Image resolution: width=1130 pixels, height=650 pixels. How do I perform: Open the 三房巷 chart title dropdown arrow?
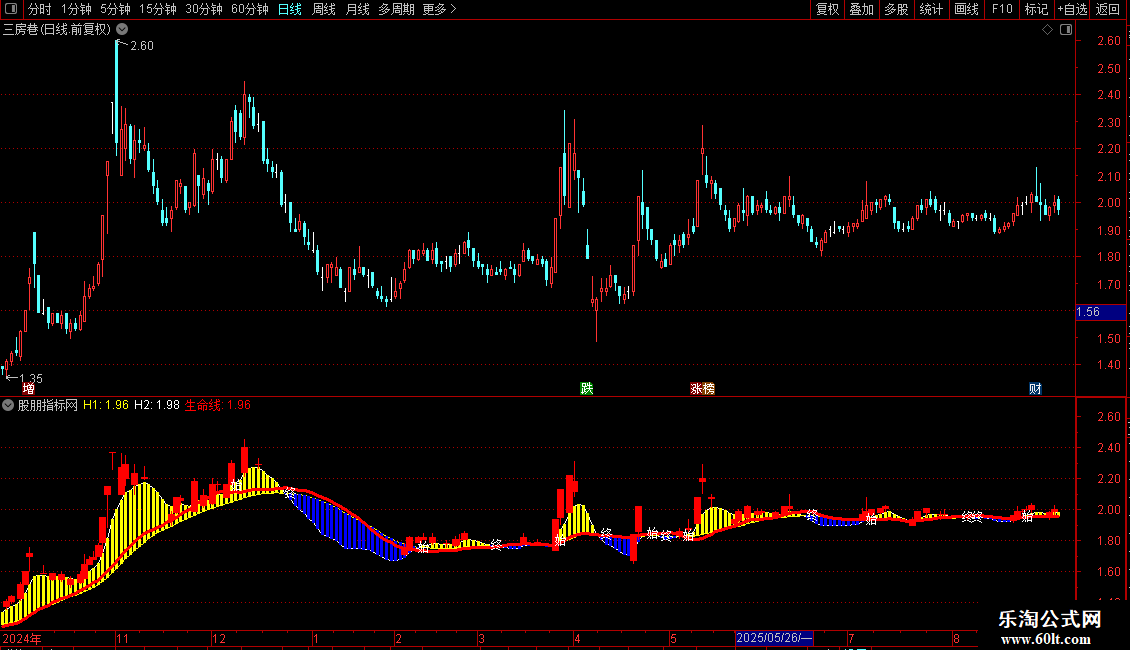[x=123, y=30]
